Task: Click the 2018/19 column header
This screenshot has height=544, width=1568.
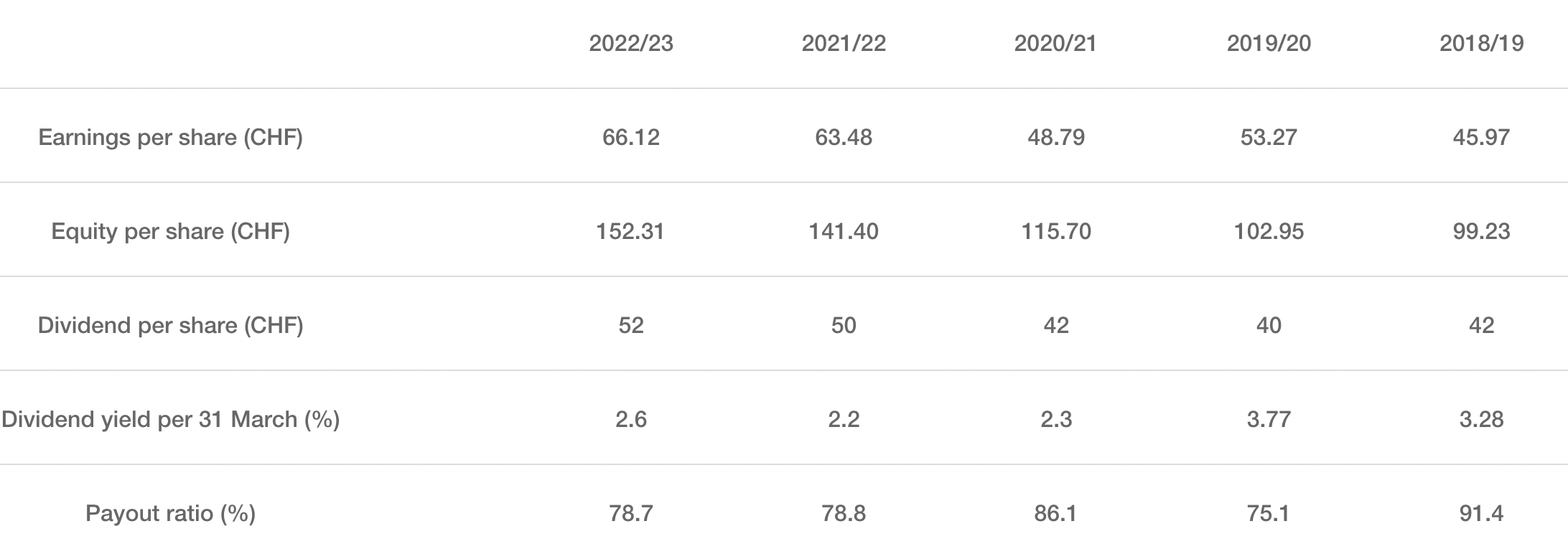Action: [x=1481, y=44]
